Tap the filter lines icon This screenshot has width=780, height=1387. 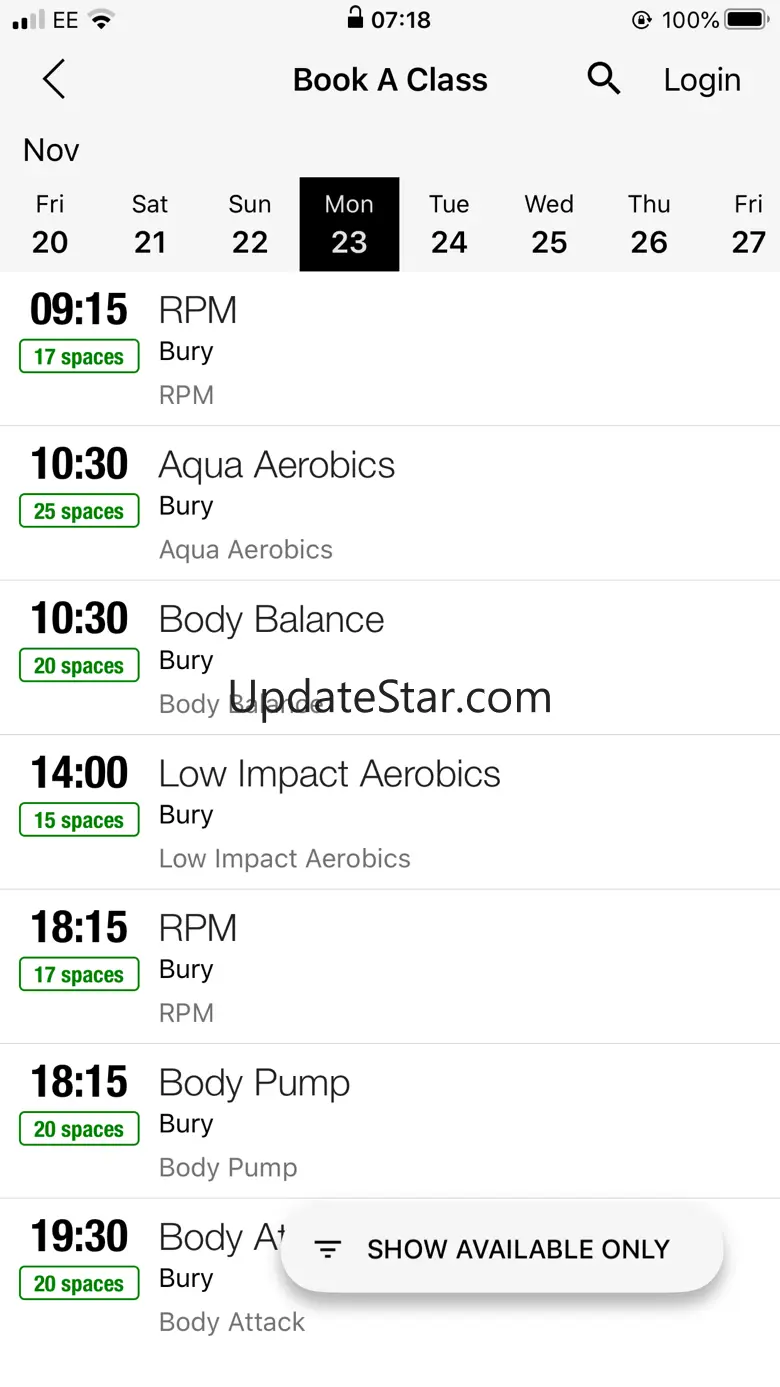(x=328, y=1249)
